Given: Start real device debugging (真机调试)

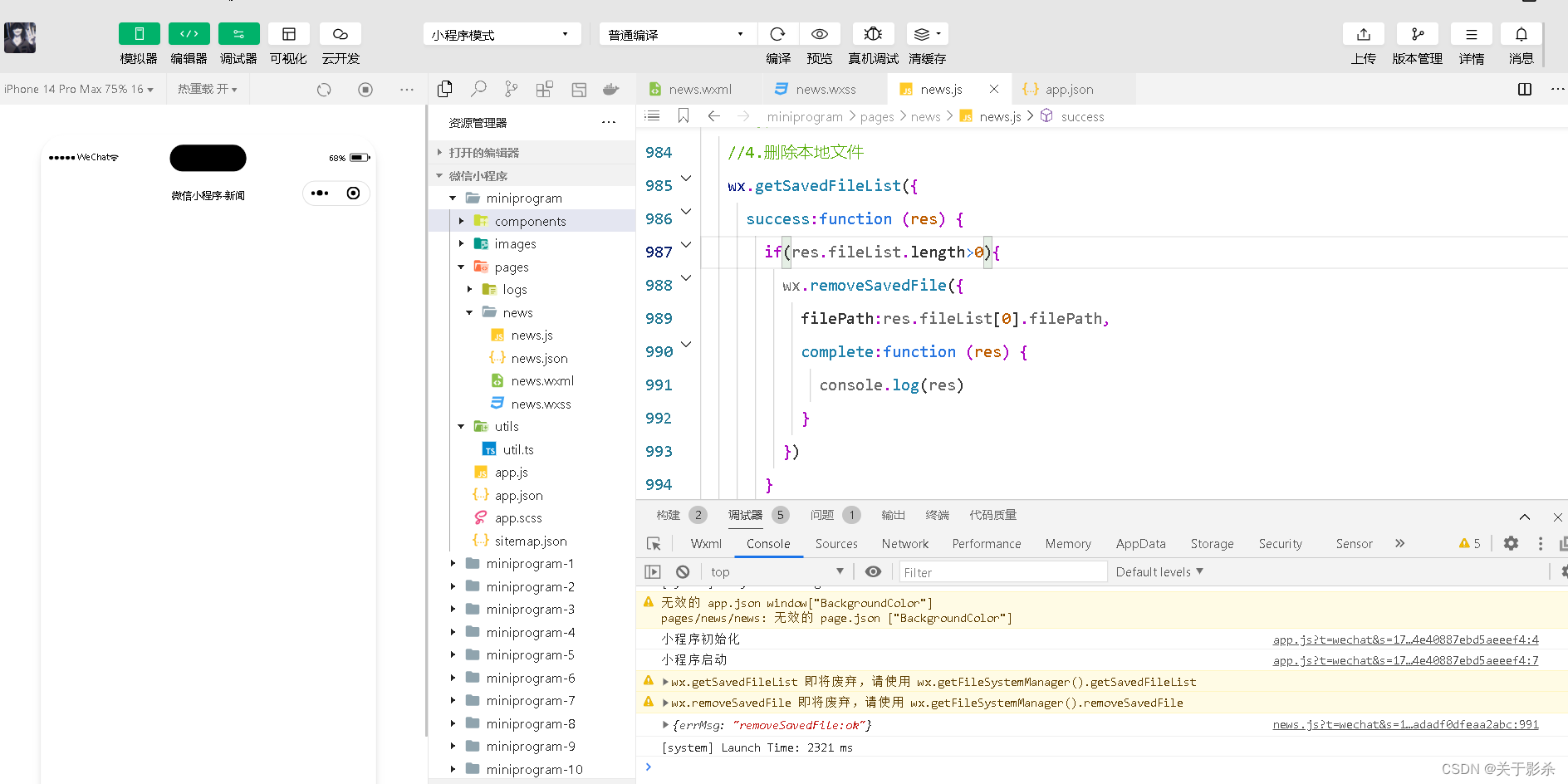Looking at the screenshot, I should point(873,34).
